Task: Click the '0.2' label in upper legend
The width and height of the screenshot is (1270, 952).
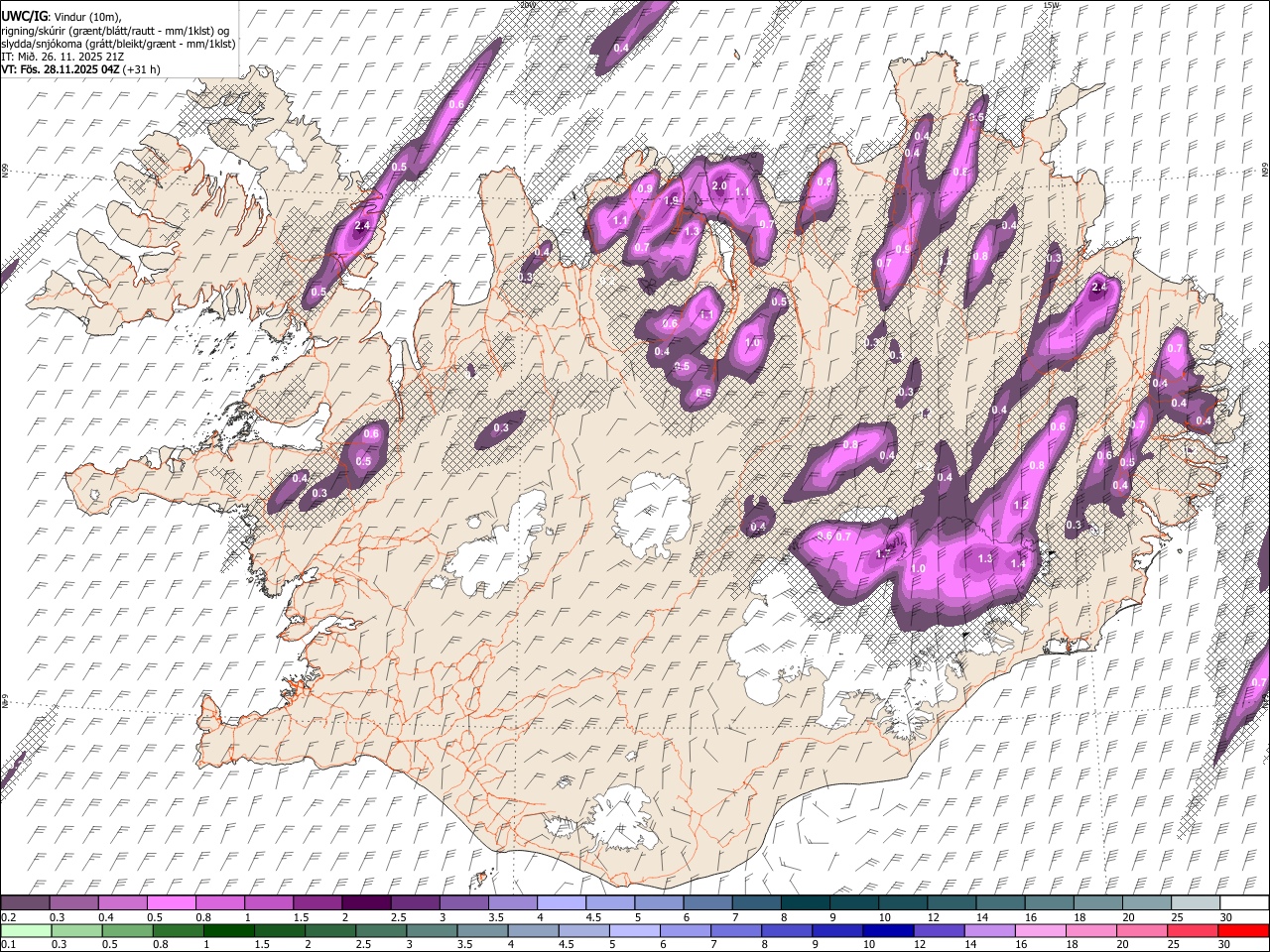Action: coord(7,917)
